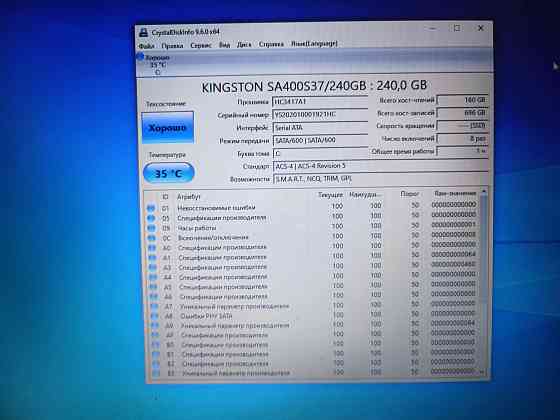Click the 696 GB total host writes value
The width and height of the screenshot is (560, 420).
pyautogui.click(x=462, y=113)
